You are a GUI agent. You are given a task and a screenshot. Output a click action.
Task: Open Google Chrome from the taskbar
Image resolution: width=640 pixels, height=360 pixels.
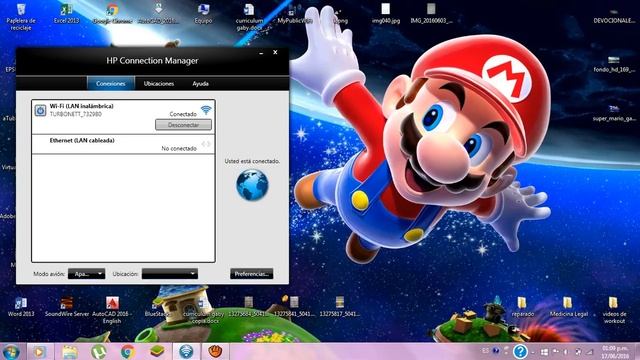click(128, 351)
